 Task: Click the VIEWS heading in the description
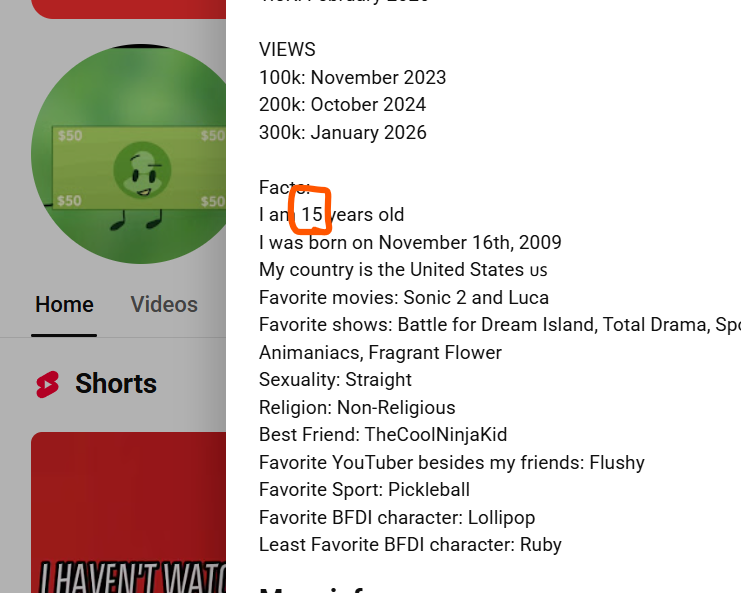click(x=287, y=50)
